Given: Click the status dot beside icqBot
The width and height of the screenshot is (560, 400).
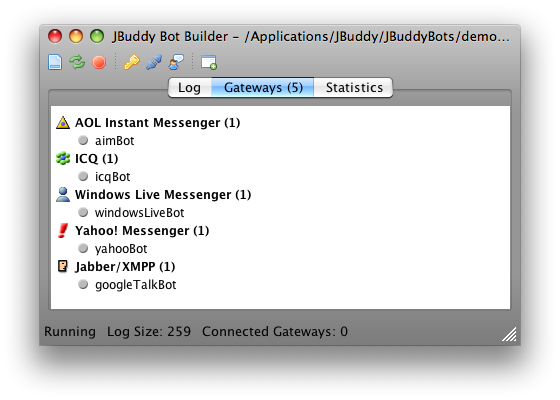Looking at the screenshot, I should click(x=83, y=176).
